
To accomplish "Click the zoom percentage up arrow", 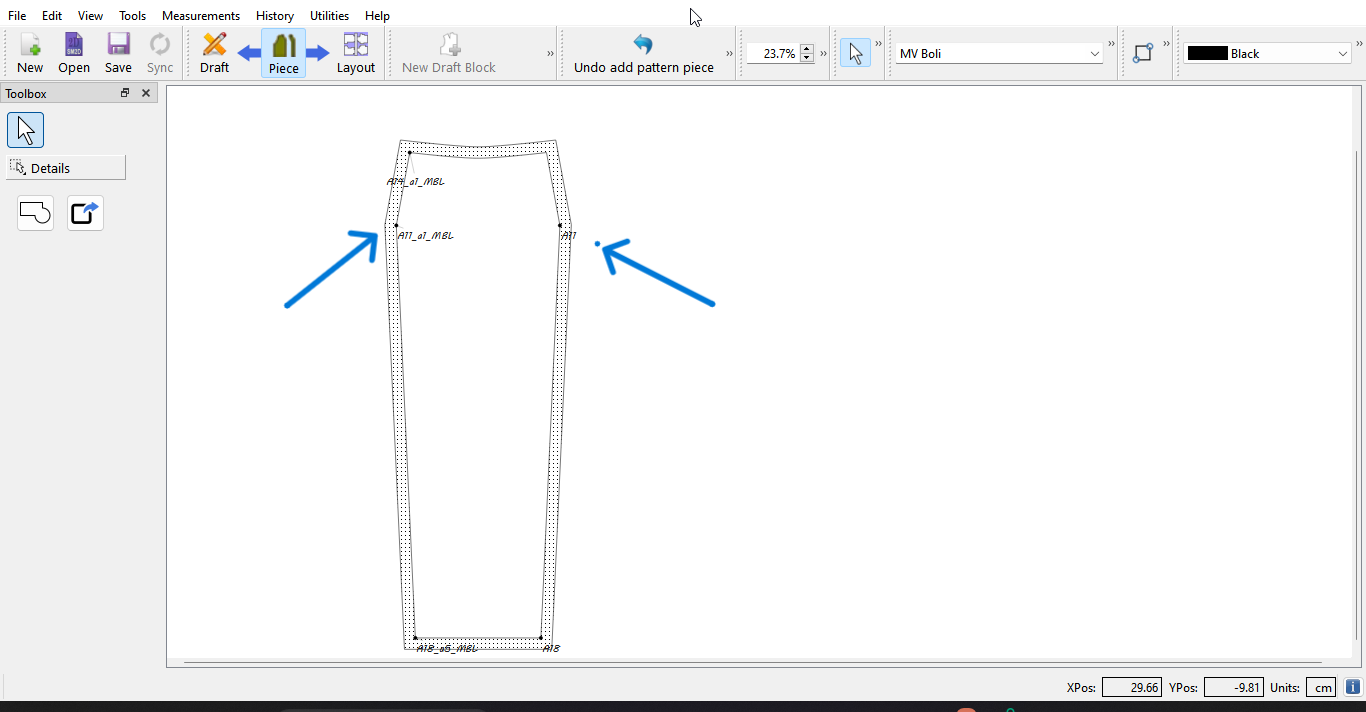I will point(807,49).
